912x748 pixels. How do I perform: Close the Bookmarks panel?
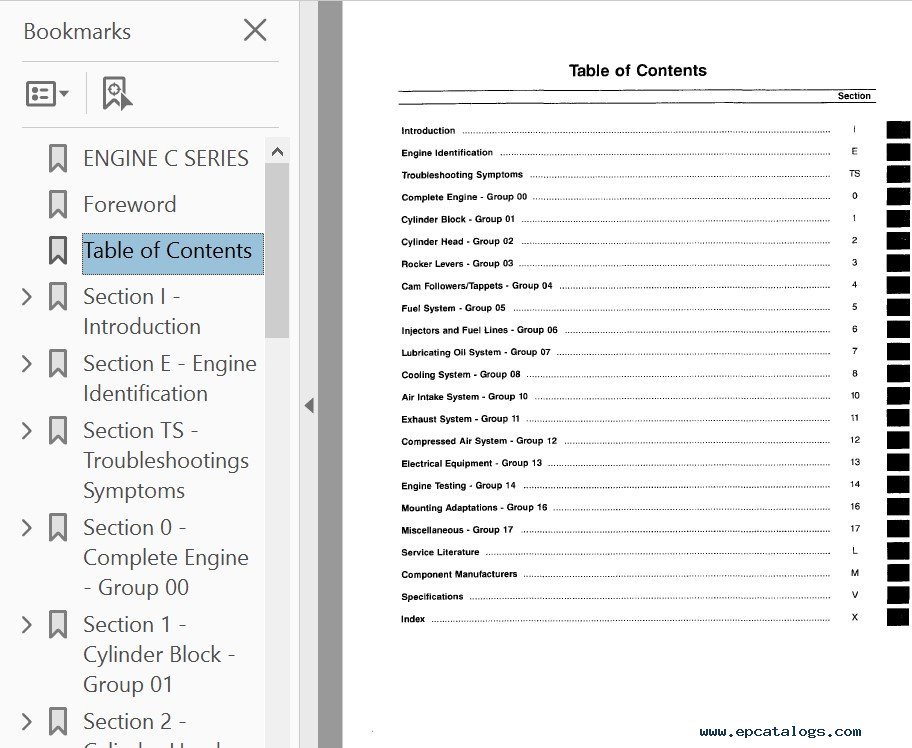(x=255, y=30)
